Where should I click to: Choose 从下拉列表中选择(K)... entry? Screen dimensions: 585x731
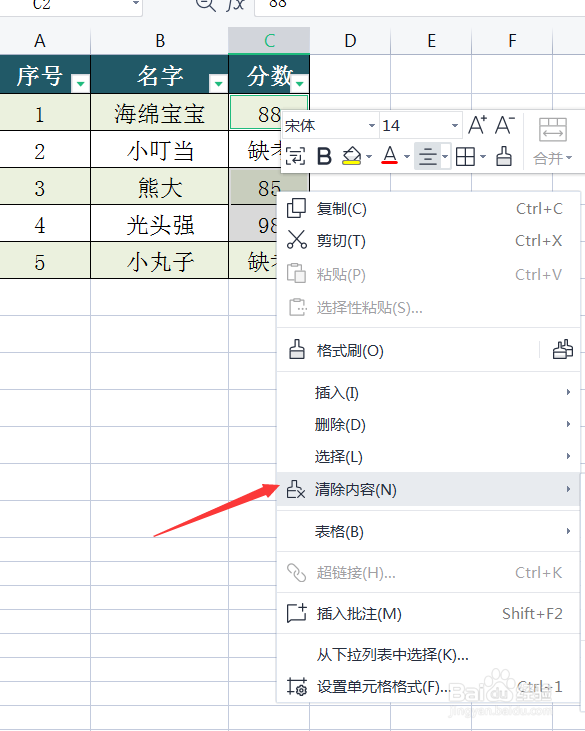tap(428, 655)
